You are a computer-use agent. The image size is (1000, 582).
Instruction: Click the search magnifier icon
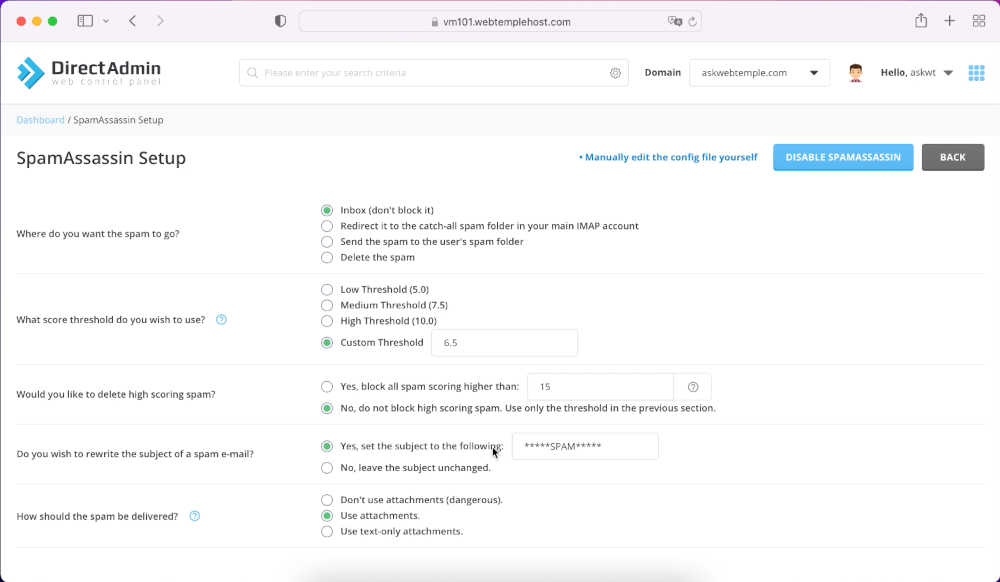coord(253,73)
